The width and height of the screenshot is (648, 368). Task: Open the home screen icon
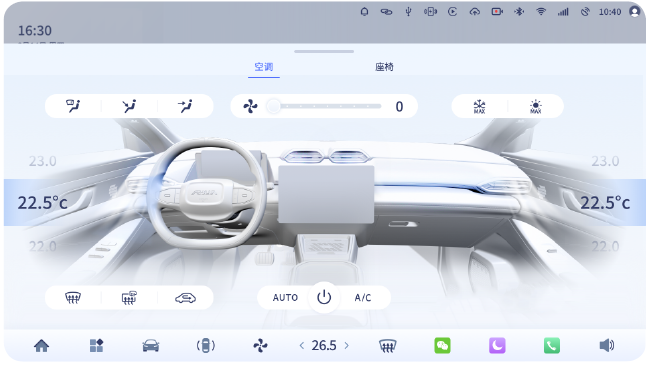(x=41, y=345)
